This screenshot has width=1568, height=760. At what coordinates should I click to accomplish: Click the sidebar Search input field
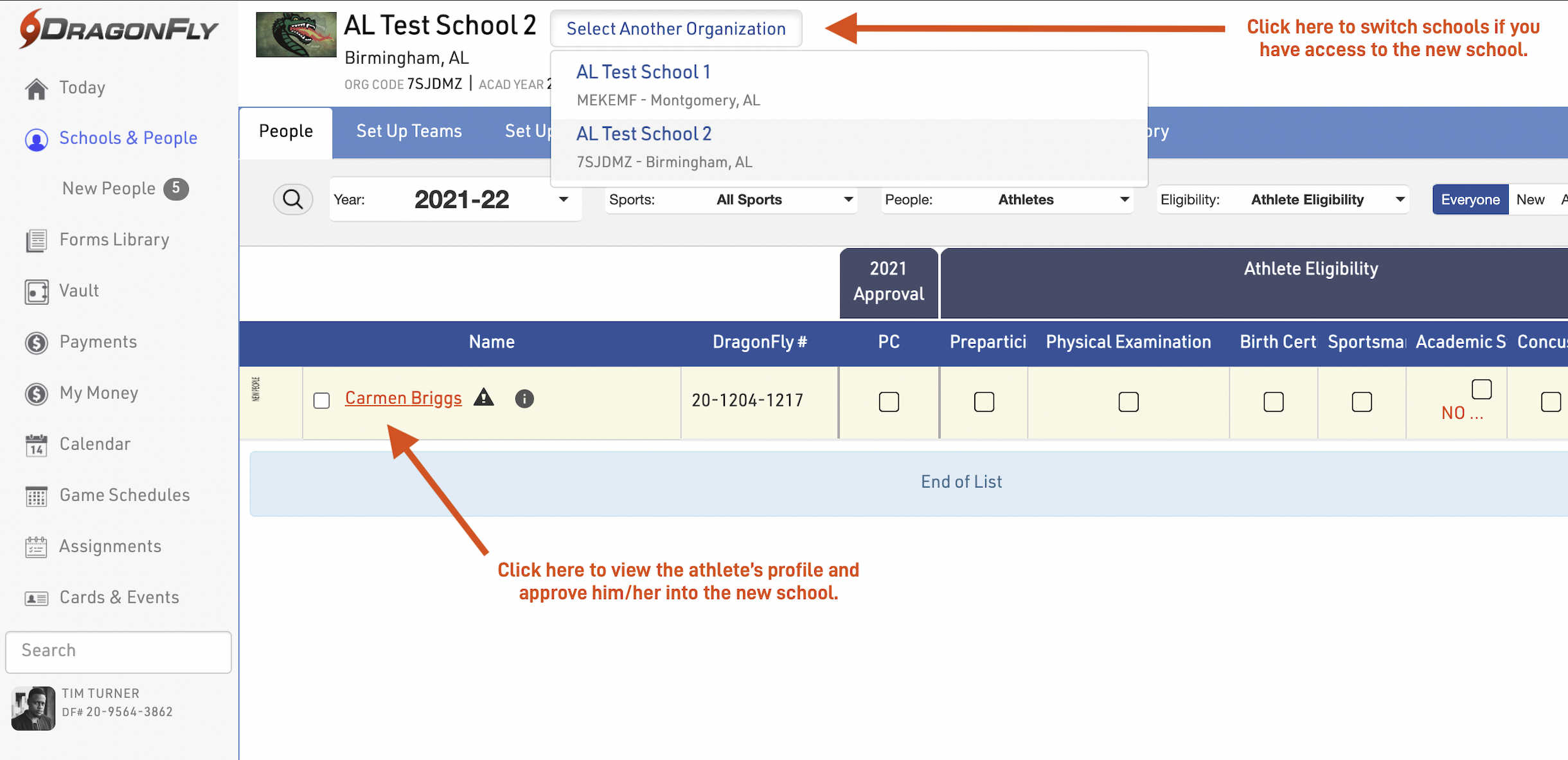118,651
